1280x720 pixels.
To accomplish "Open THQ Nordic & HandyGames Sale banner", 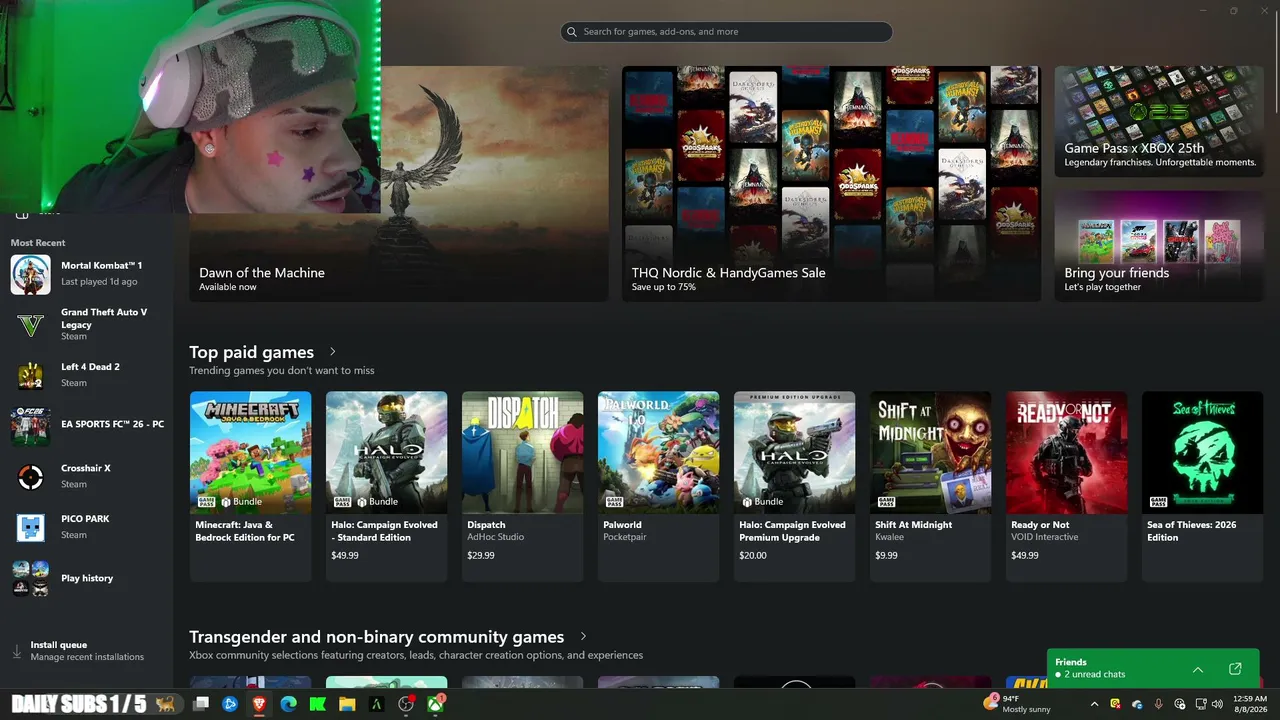I will 831,184.
